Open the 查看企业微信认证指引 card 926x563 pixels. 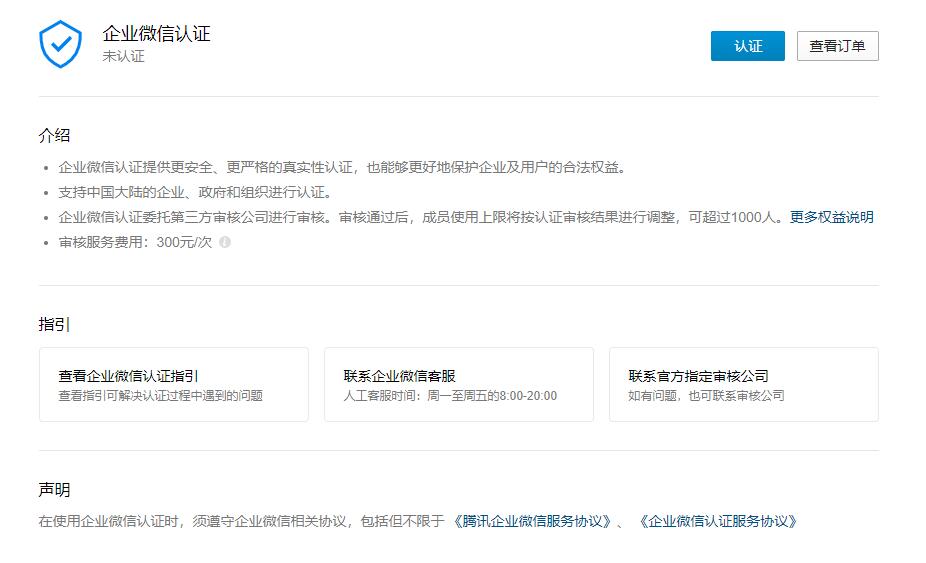[174, 385]
